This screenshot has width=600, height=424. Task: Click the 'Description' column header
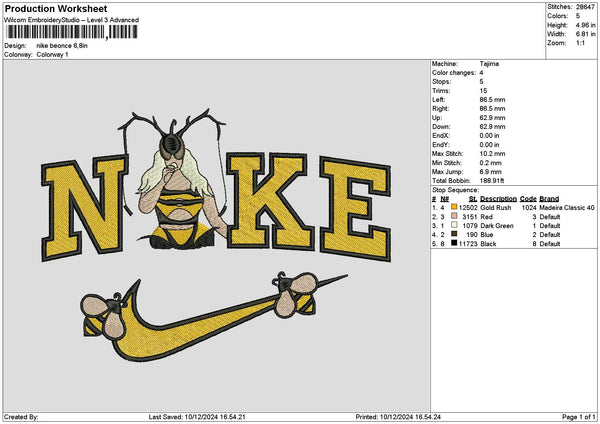click(x=498, y=199)
